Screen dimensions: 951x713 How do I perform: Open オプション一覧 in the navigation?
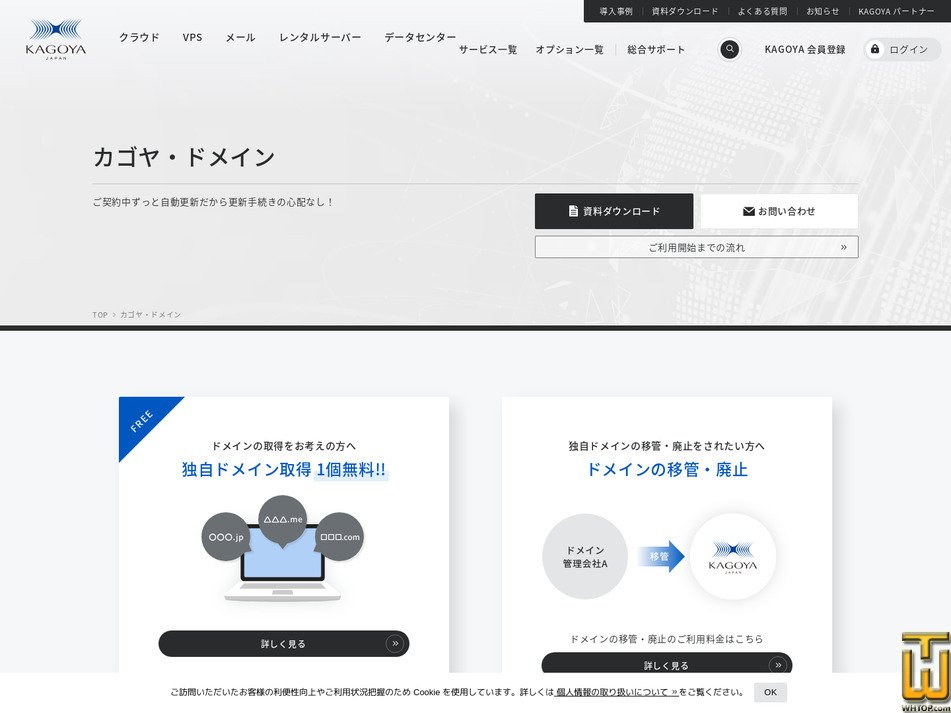point(569,50)
